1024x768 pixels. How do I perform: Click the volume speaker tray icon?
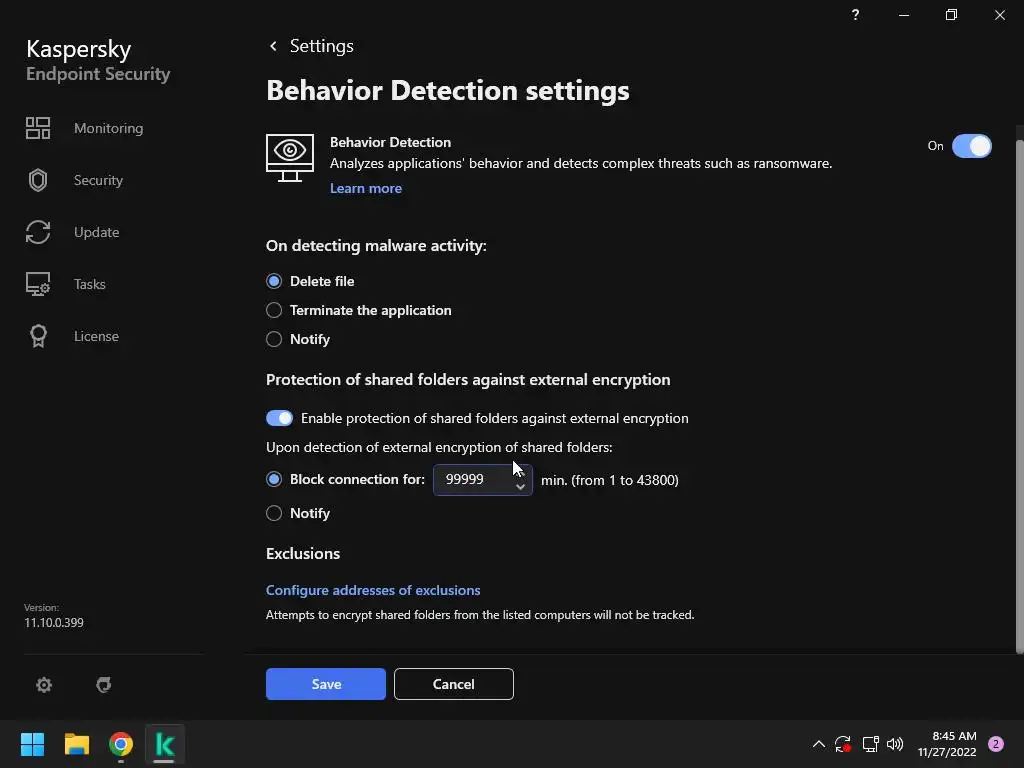(895, 744)
